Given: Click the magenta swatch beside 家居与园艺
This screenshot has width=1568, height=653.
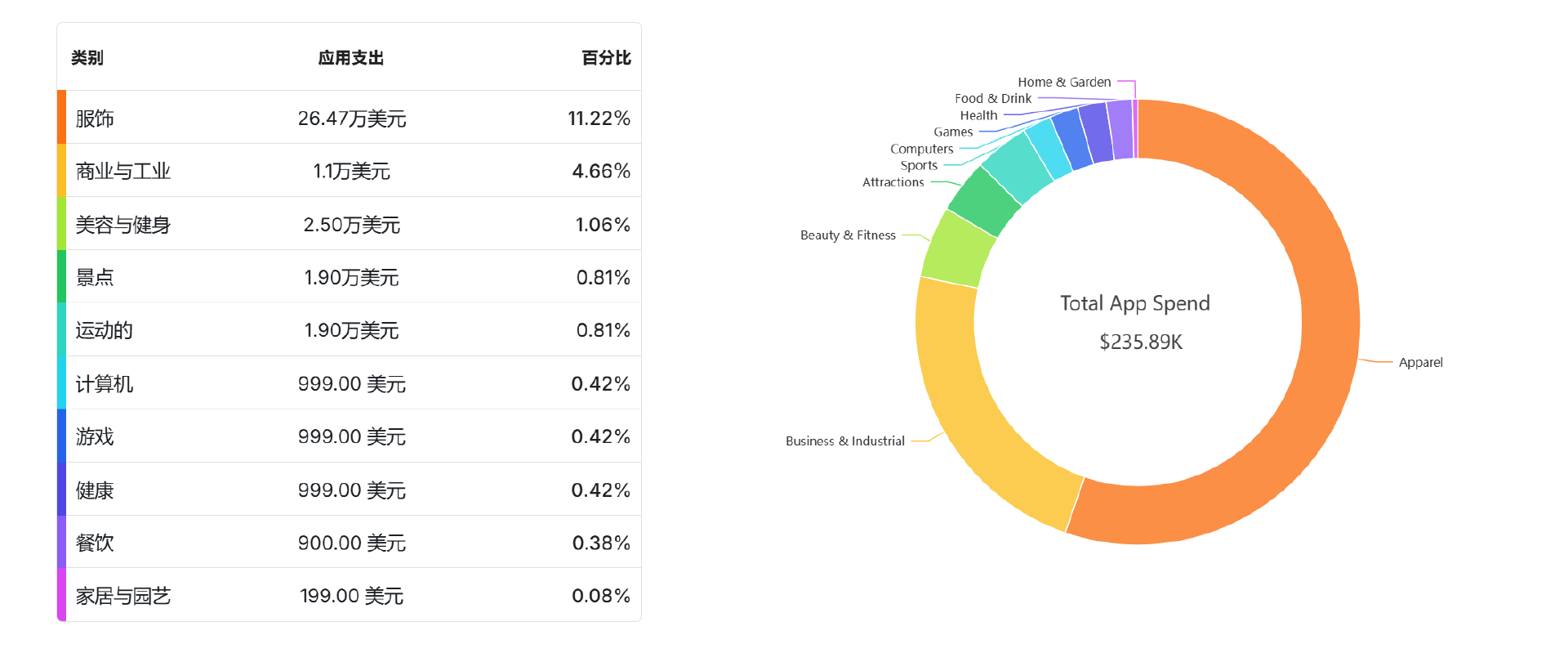Looking at the screenshot, I should [x=61, y=595].
